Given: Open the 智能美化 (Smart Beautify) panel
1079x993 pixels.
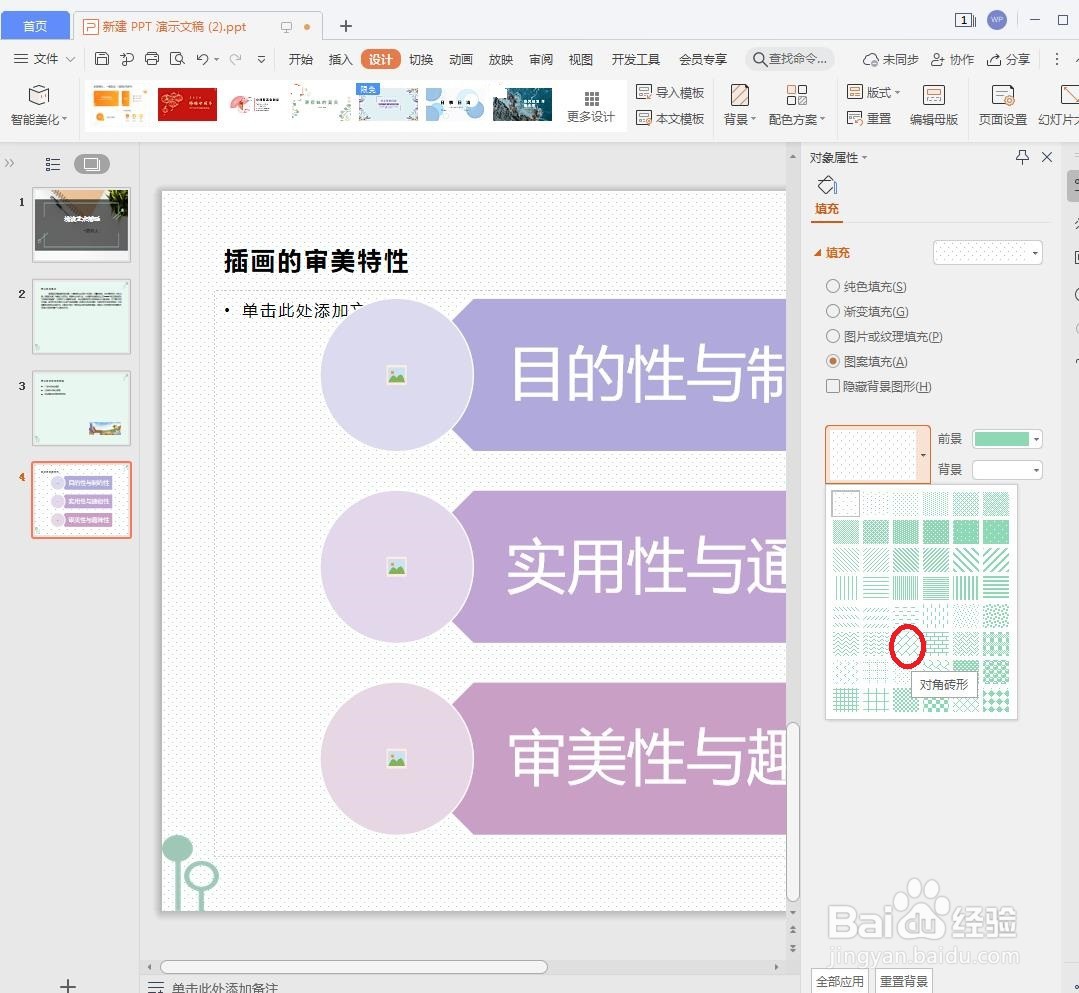Looking at the screenshot, I should 39,104.
